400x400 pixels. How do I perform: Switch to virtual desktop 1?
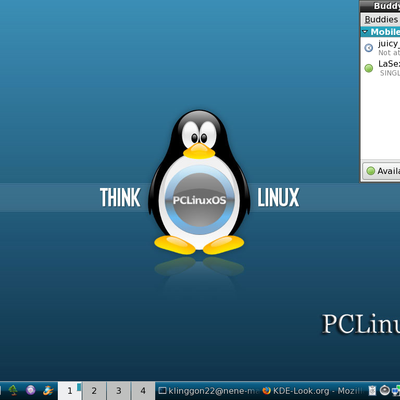(70, 391)
